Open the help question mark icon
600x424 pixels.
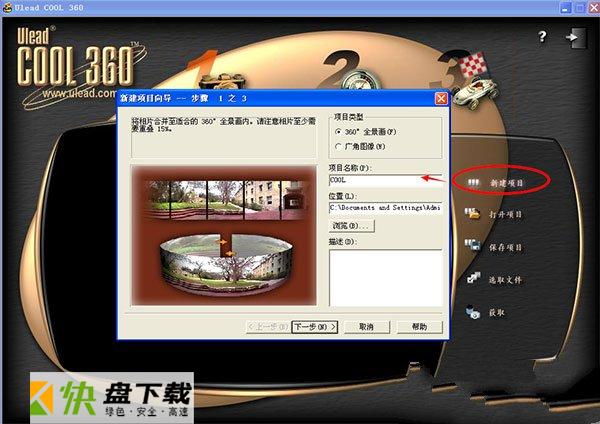542,37
